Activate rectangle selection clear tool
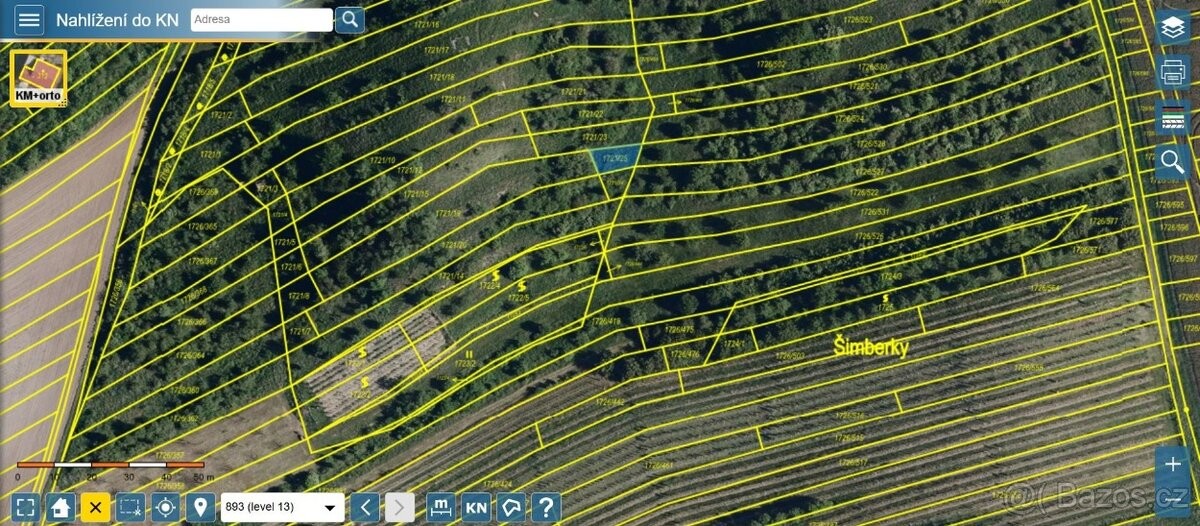1200x526 pixels. (x=131, y=507)
